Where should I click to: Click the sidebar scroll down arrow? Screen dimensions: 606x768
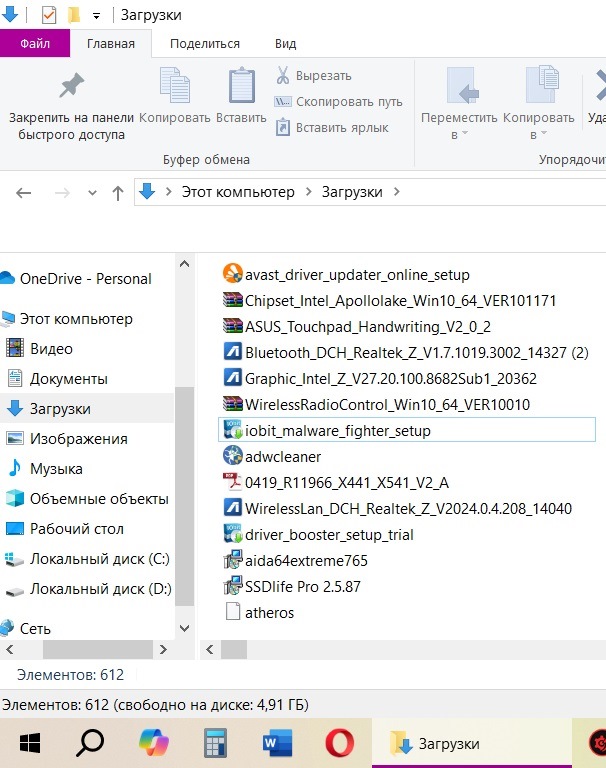tap(185, 628)
